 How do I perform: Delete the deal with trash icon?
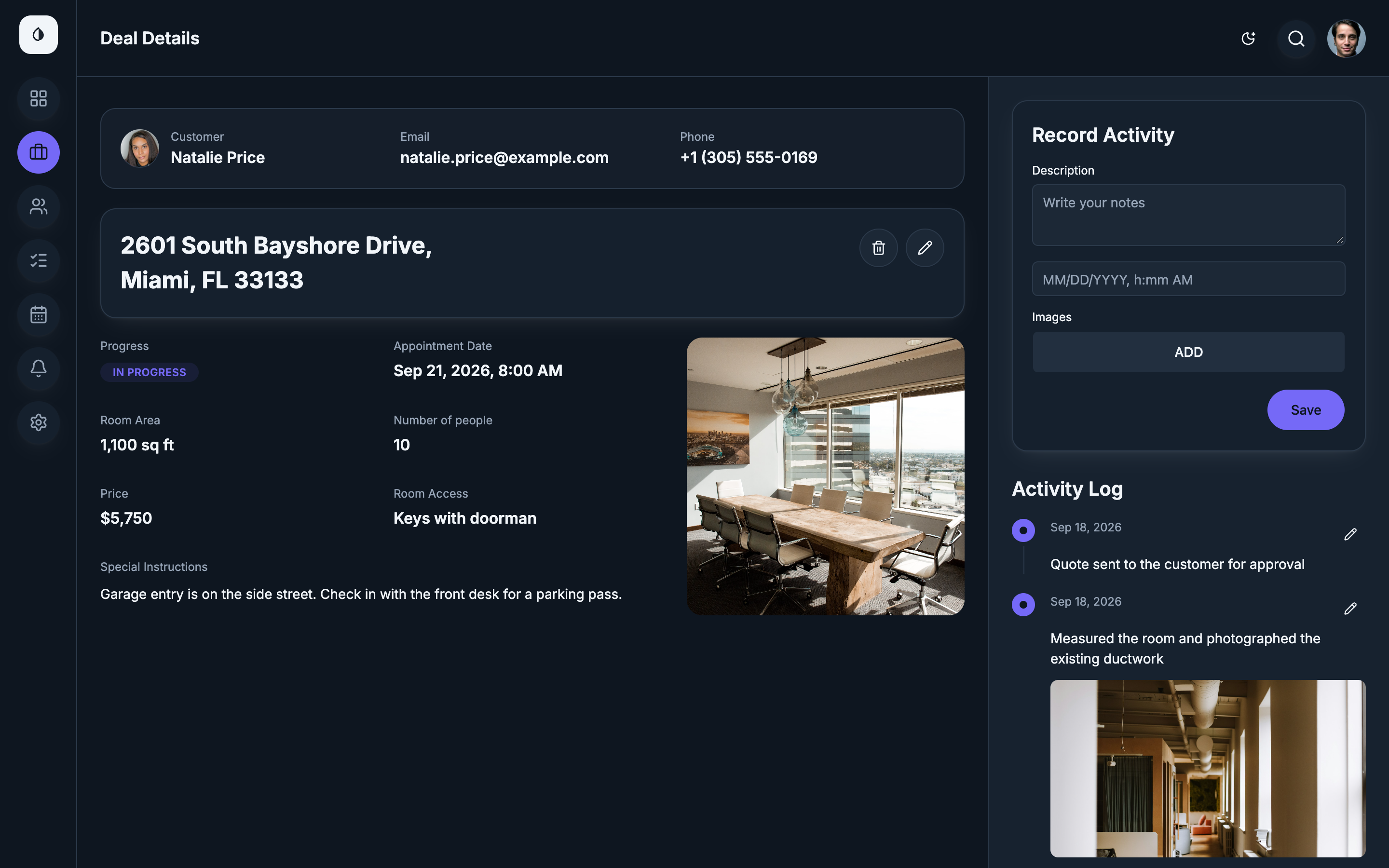(878, 248)
